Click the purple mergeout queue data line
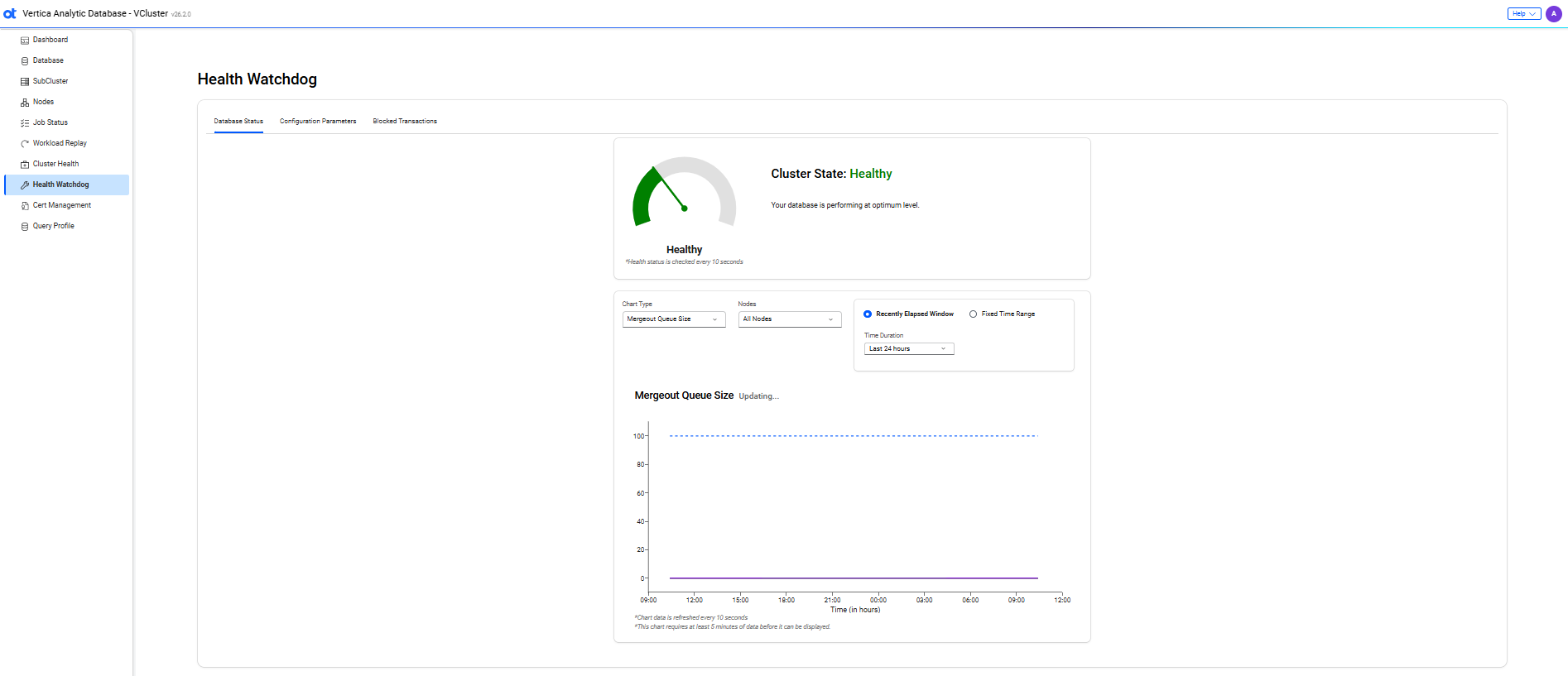 pos(854,578)
